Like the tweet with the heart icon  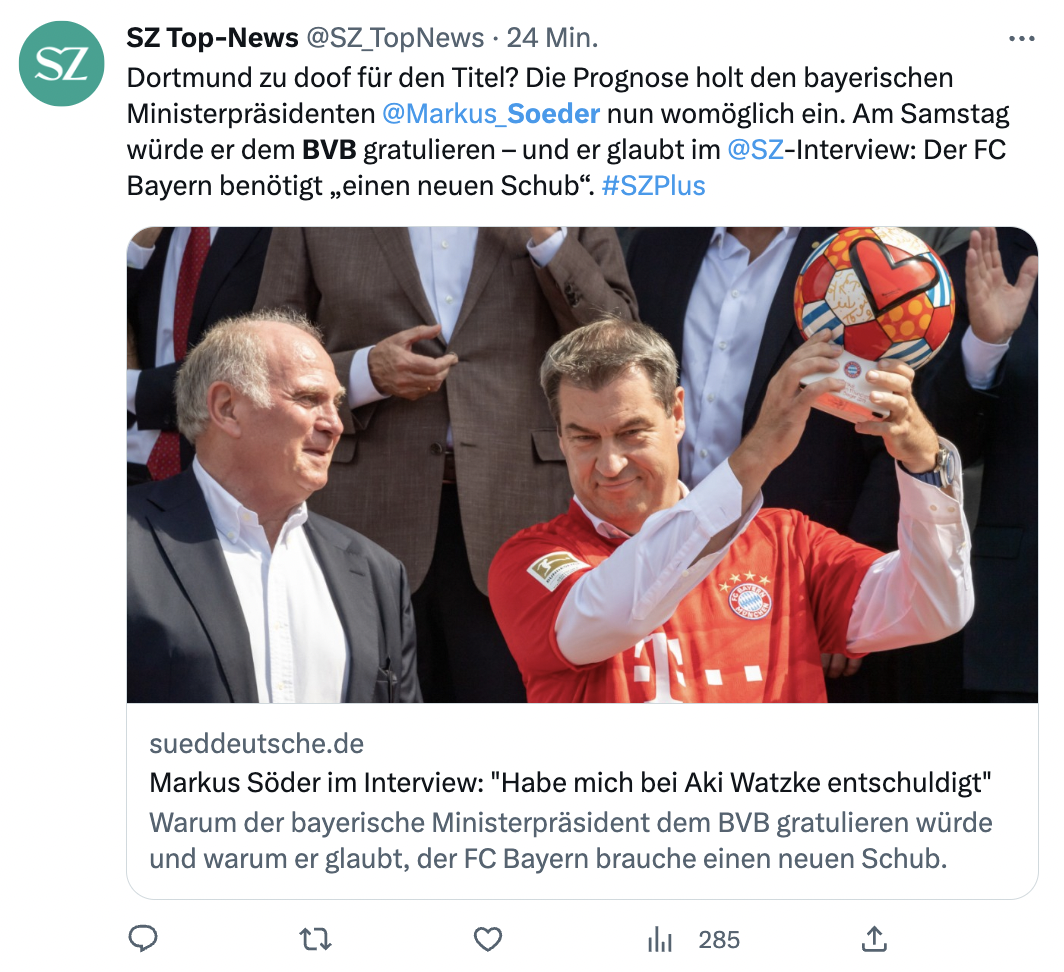coord(487,939)
